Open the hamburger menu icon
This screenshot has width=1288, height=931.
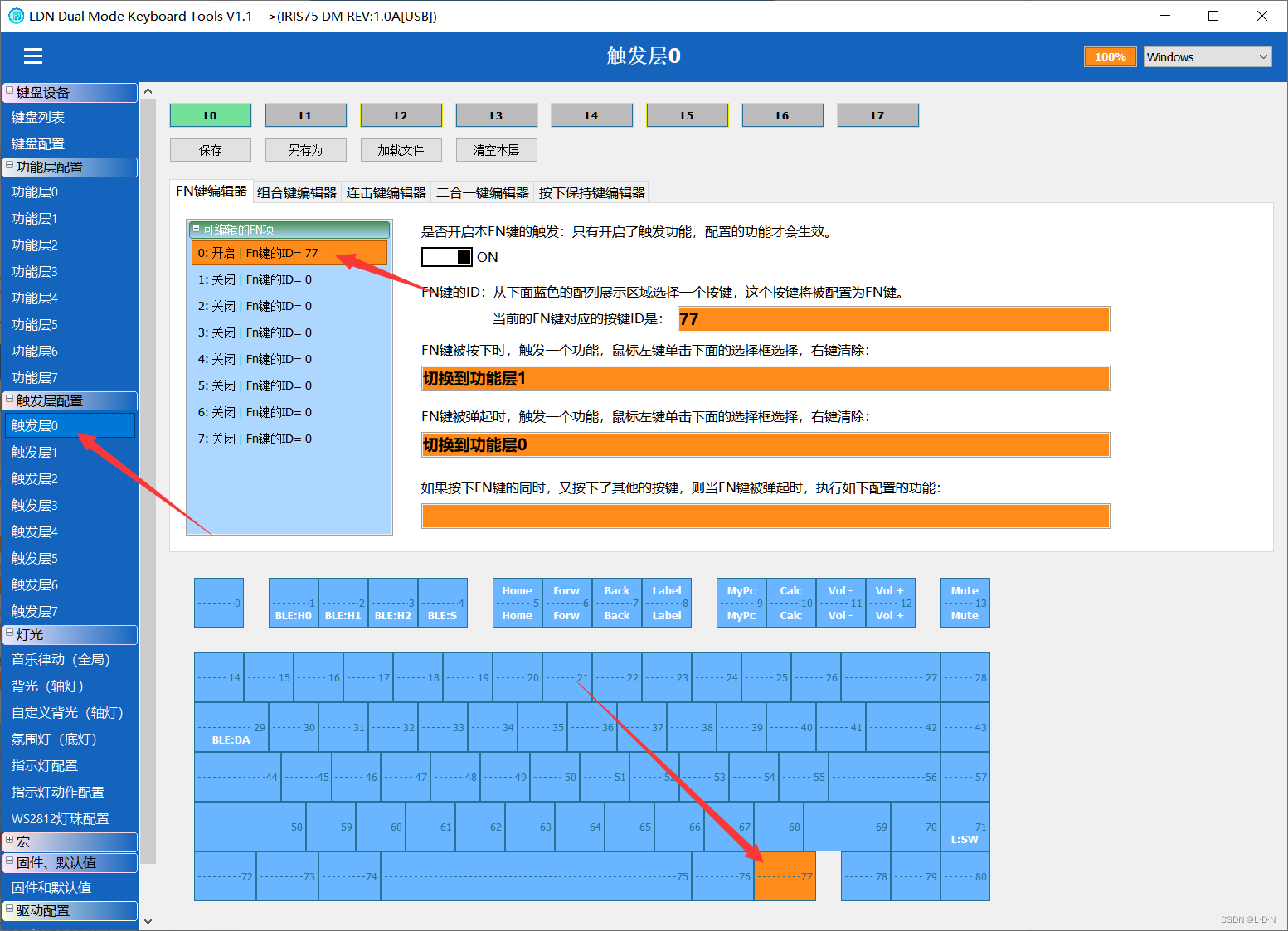click(x=33, y=56)
